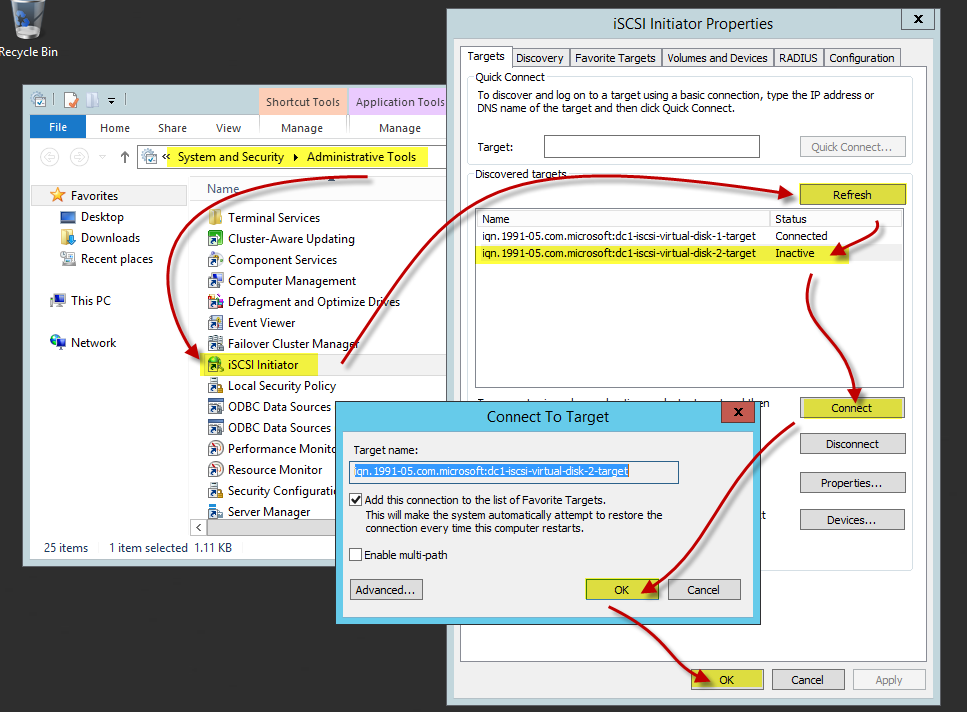Click the Properties icon in Quick Access Toolbar

point(72,100)
